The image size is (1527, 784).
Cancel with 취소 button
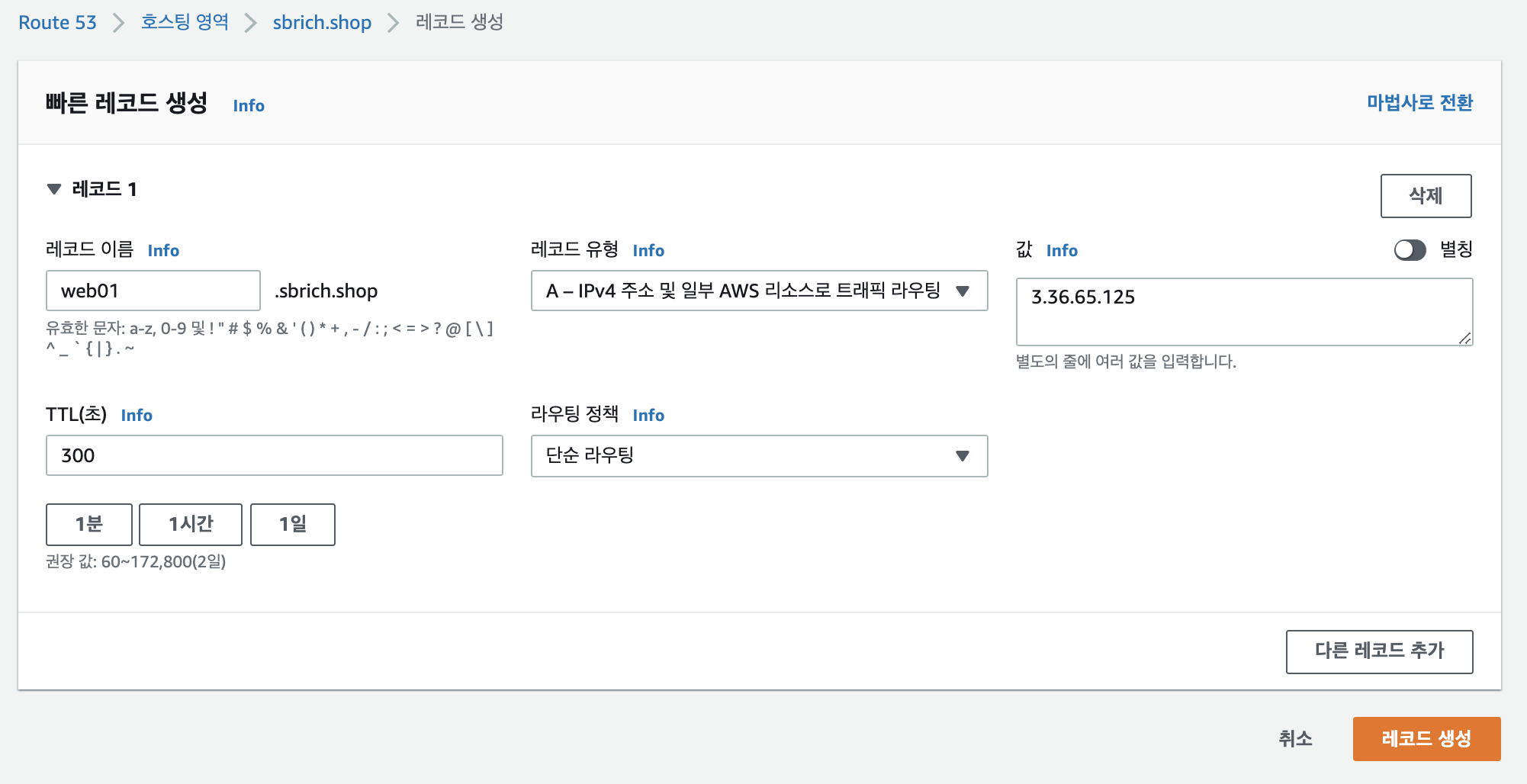(x=1295, y=738)
